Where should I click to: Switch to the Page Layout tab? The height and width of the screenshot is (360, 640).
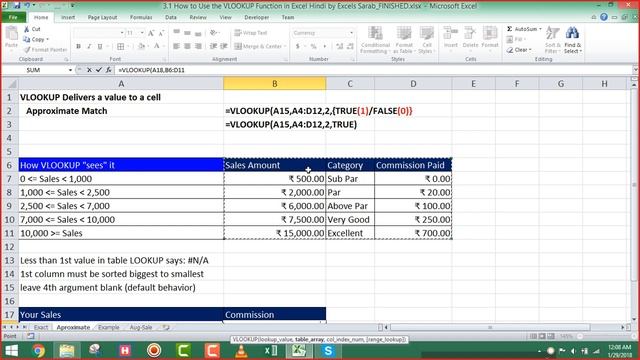tap(102, 18)
